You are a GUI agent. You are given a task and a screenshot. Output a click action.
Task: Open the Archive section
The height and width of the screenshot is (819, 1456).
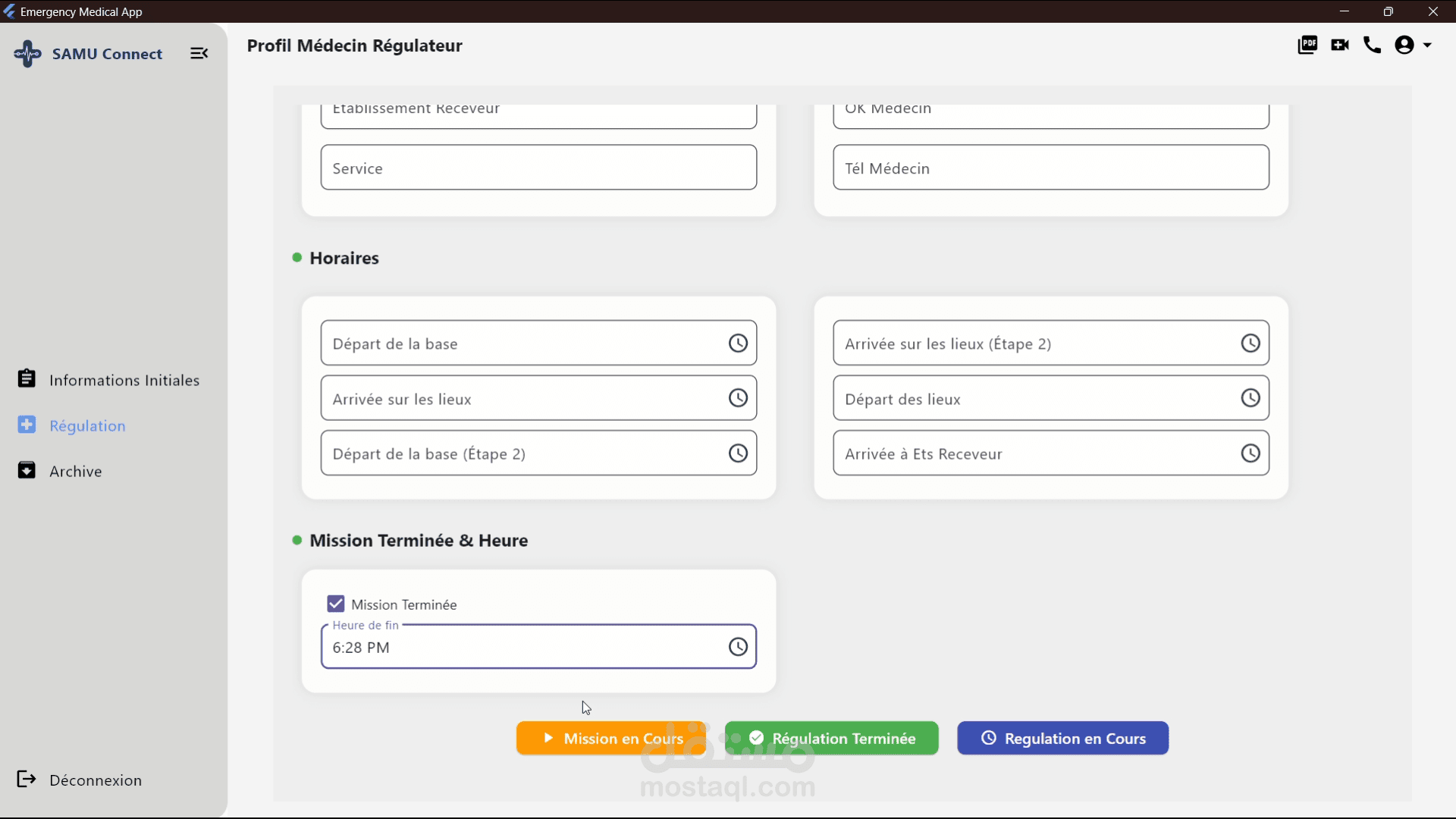coord(60,471)
